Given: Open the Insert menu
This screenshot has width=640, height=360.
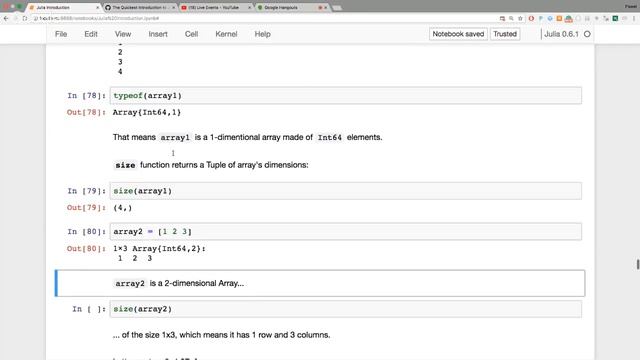Looking at the screenshot, I should click(x=158, y=34).
